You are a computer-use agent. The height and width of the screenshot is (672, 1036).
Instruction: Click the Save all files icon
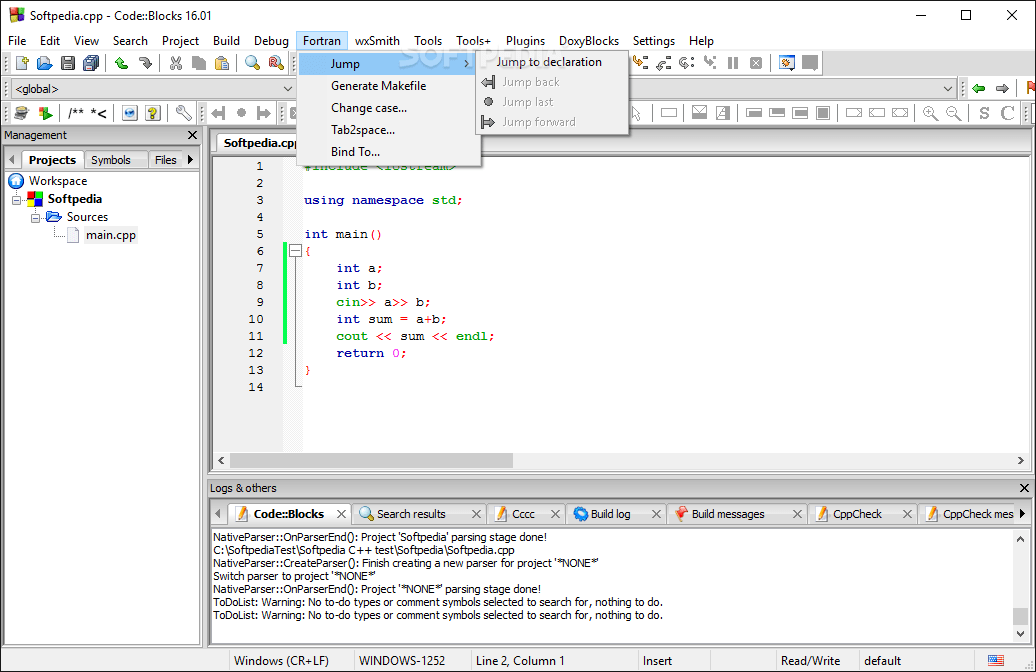(91, 63)
